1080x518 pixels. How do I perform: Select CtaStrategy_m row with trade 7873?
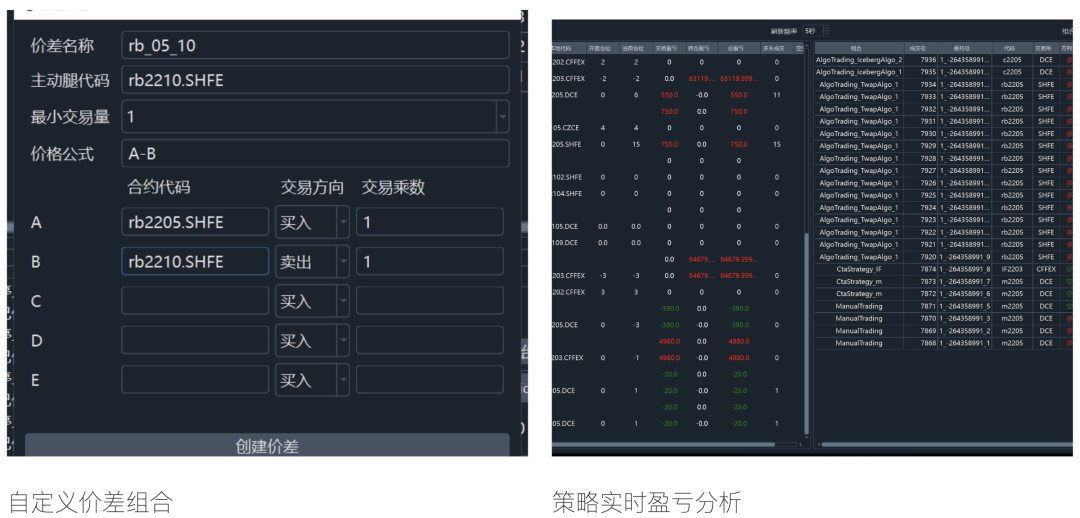point(944,282)
